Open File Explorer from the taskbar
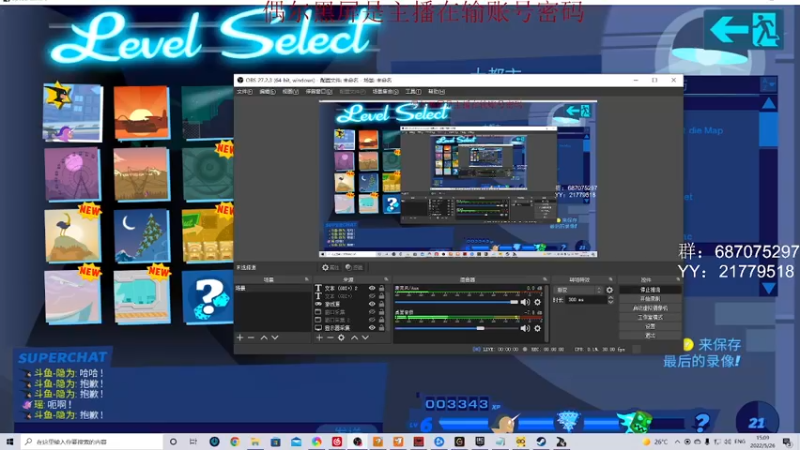 tap(255, 441)
